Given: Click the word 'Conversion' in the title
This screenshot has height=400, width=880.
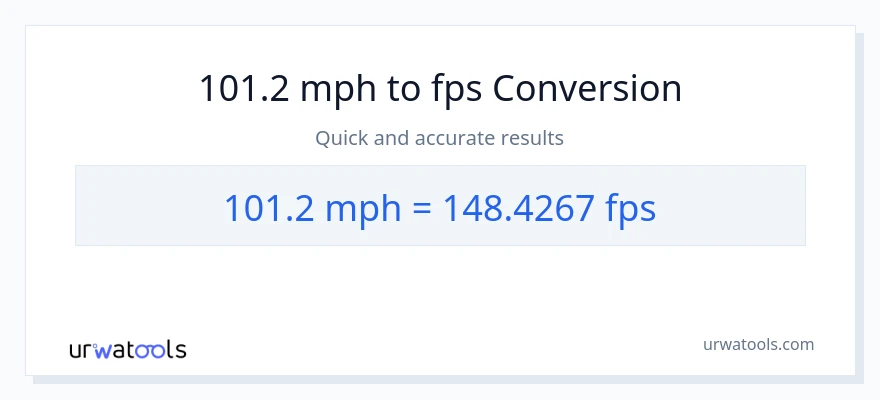Looking at the screenshot, I should point(587,89).
